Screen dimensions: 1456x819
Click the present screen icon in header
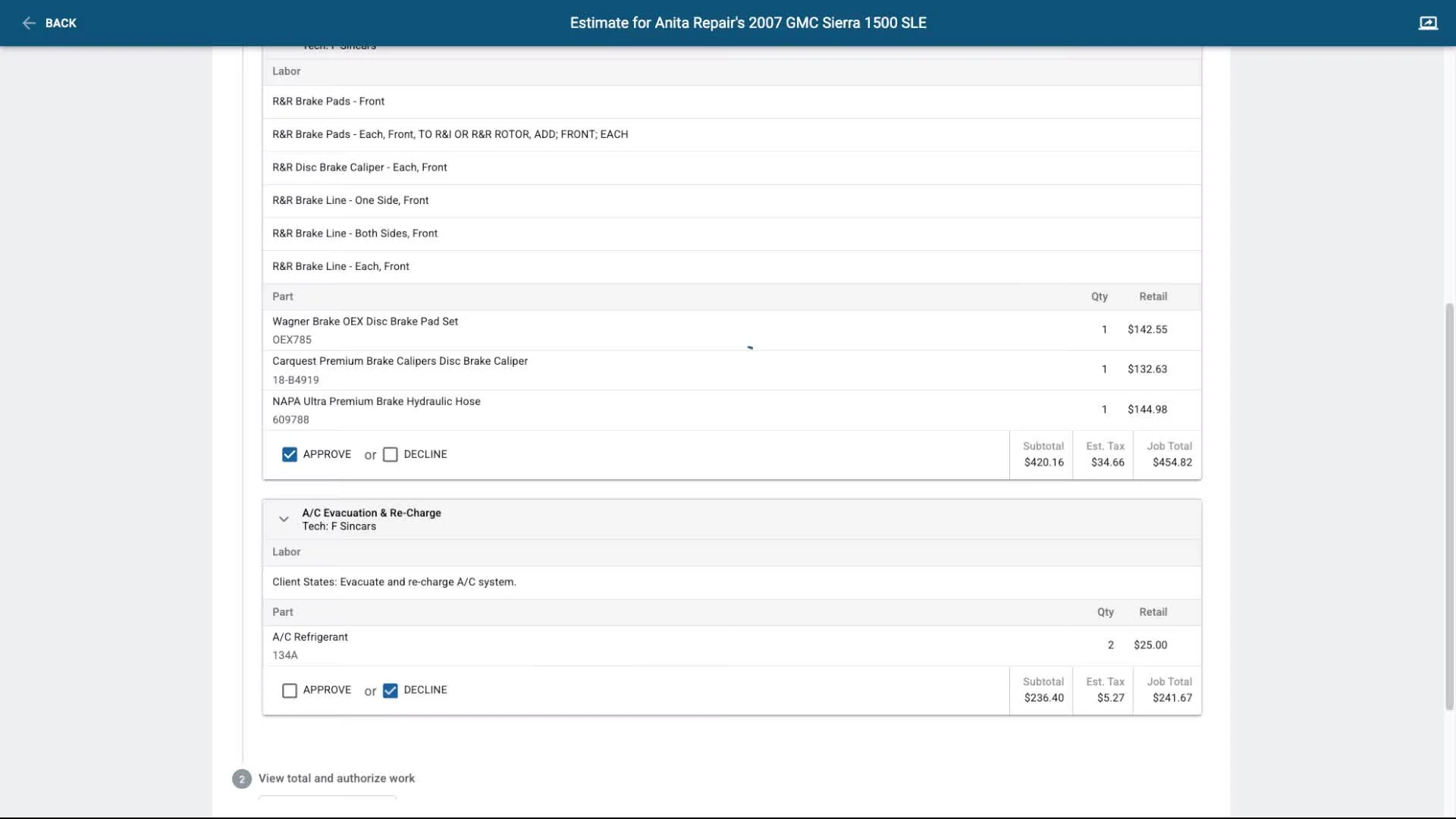(1428, 23)
